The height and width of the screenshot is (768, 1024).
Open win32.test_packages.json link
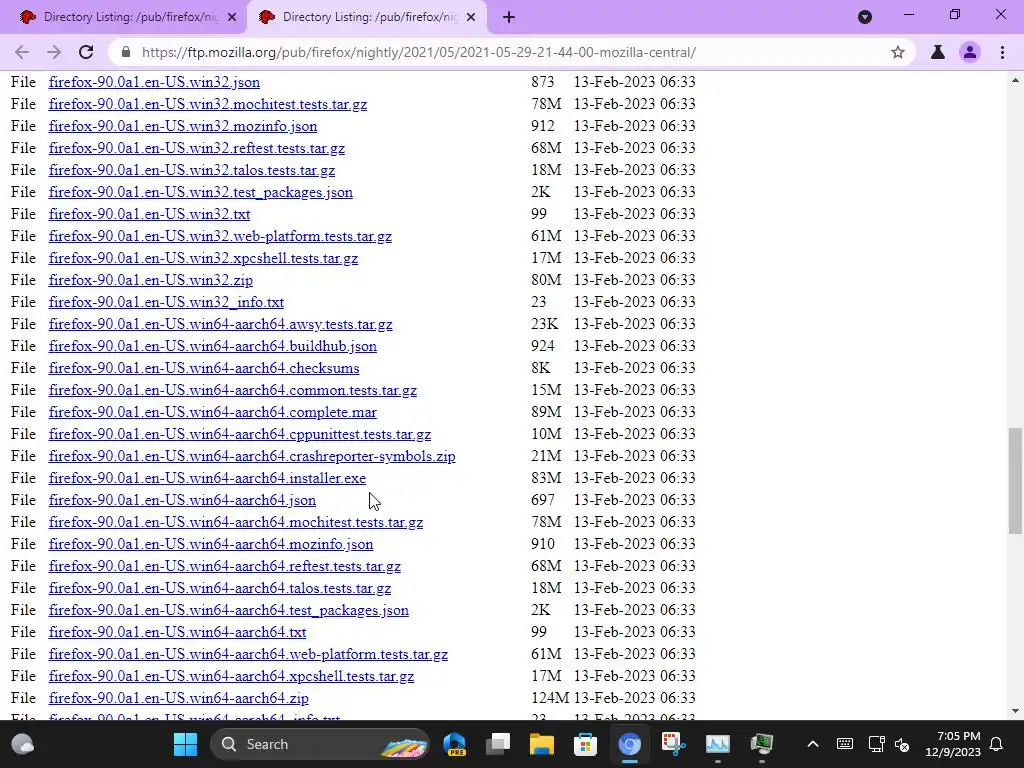coord(200,193)
